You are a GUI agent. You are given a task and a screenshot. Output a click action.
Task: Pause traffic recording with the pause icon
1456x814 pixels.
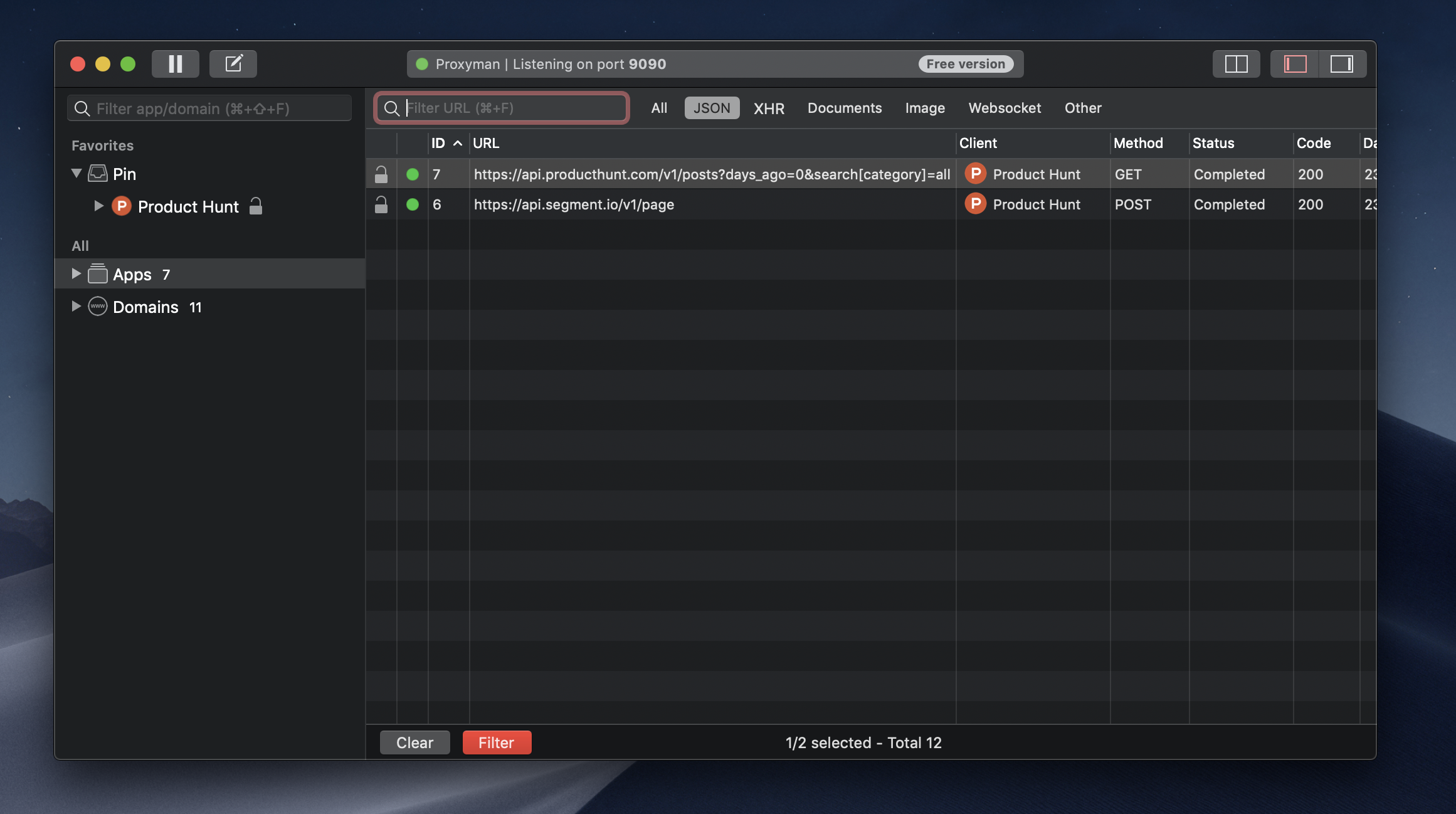point(176,64)
